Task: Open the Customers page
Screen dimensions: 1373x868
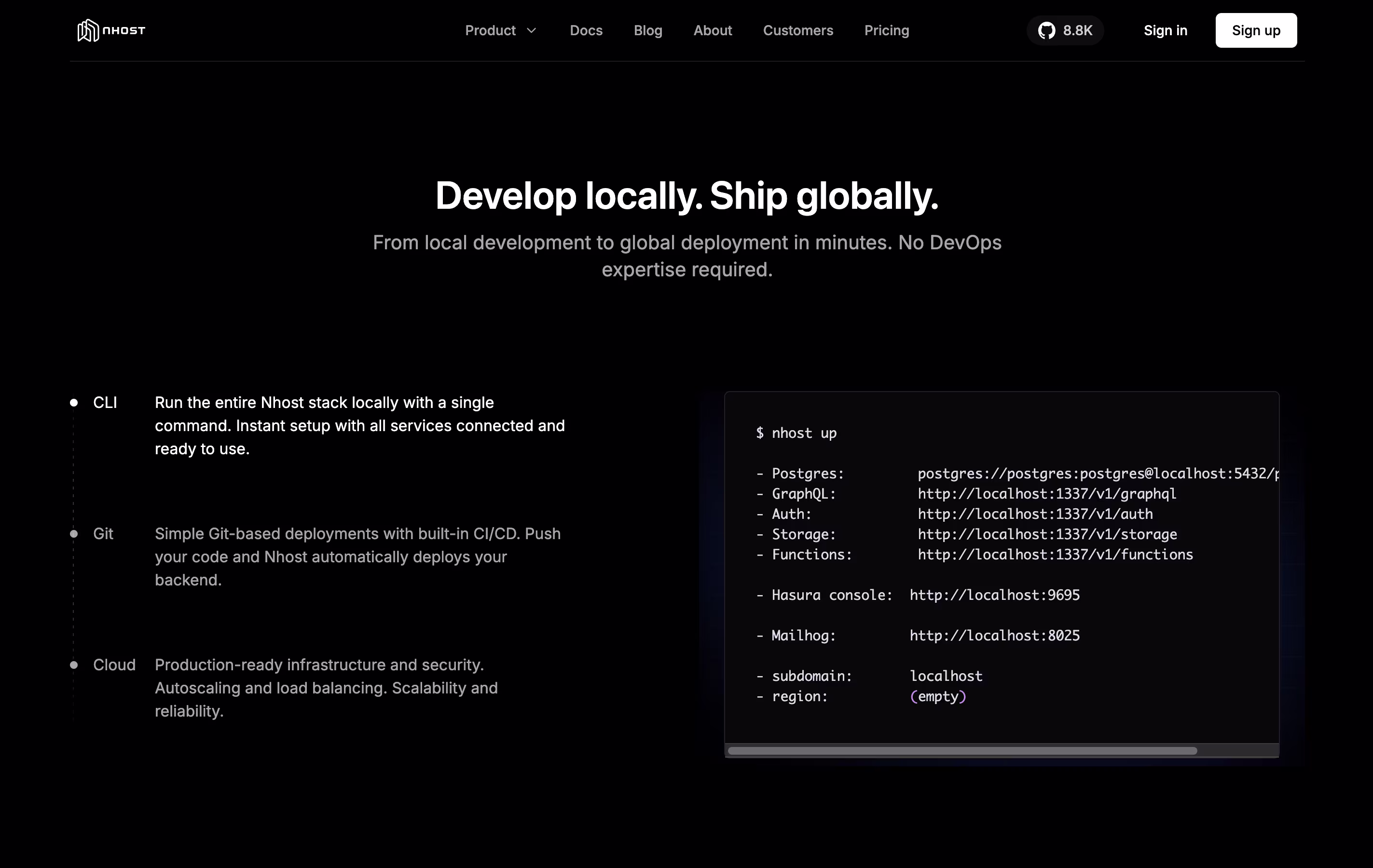Action: pyautogui.click(x=797, y=30)
